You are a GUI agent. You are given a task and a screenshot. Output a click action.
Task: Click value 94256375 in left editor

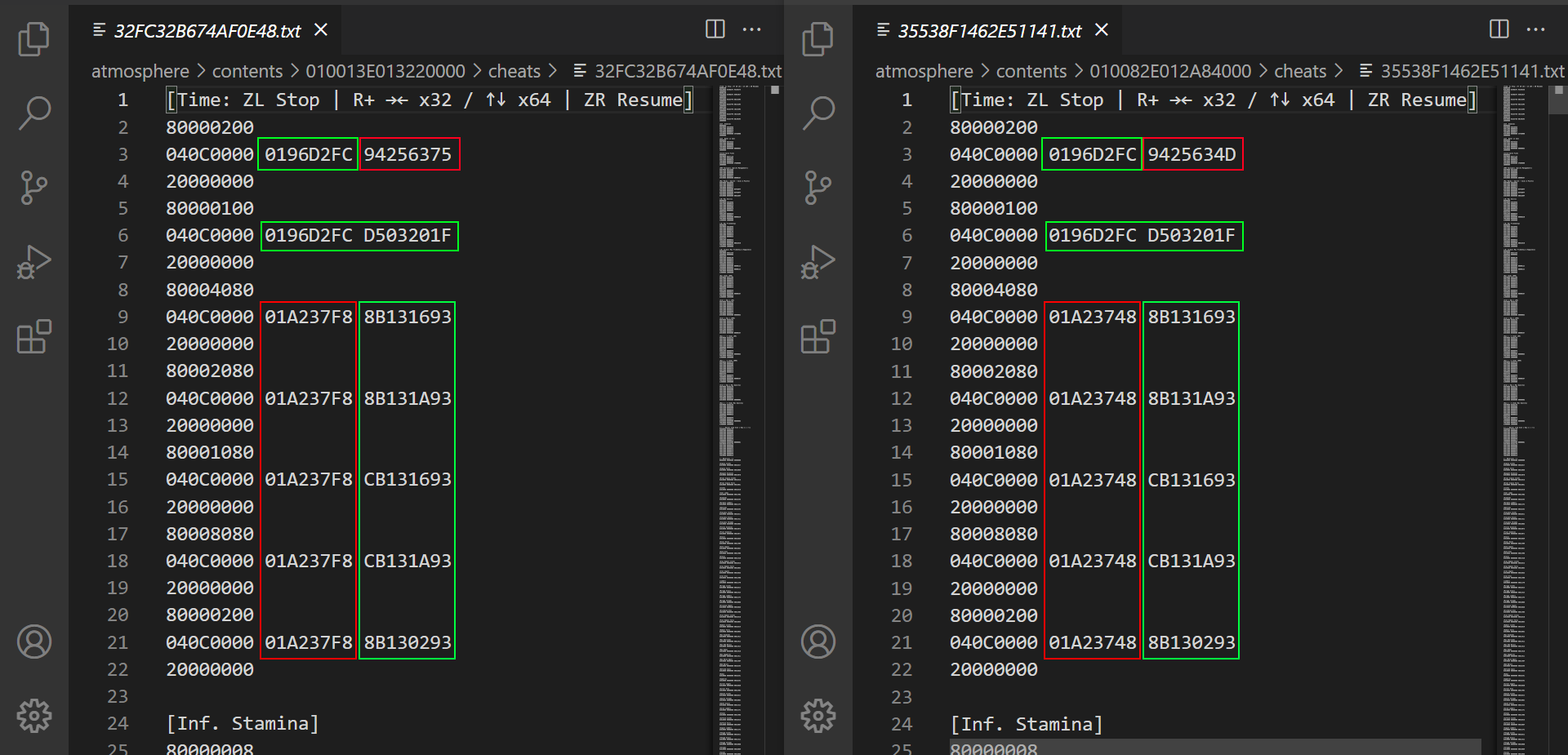pos(408,154)
